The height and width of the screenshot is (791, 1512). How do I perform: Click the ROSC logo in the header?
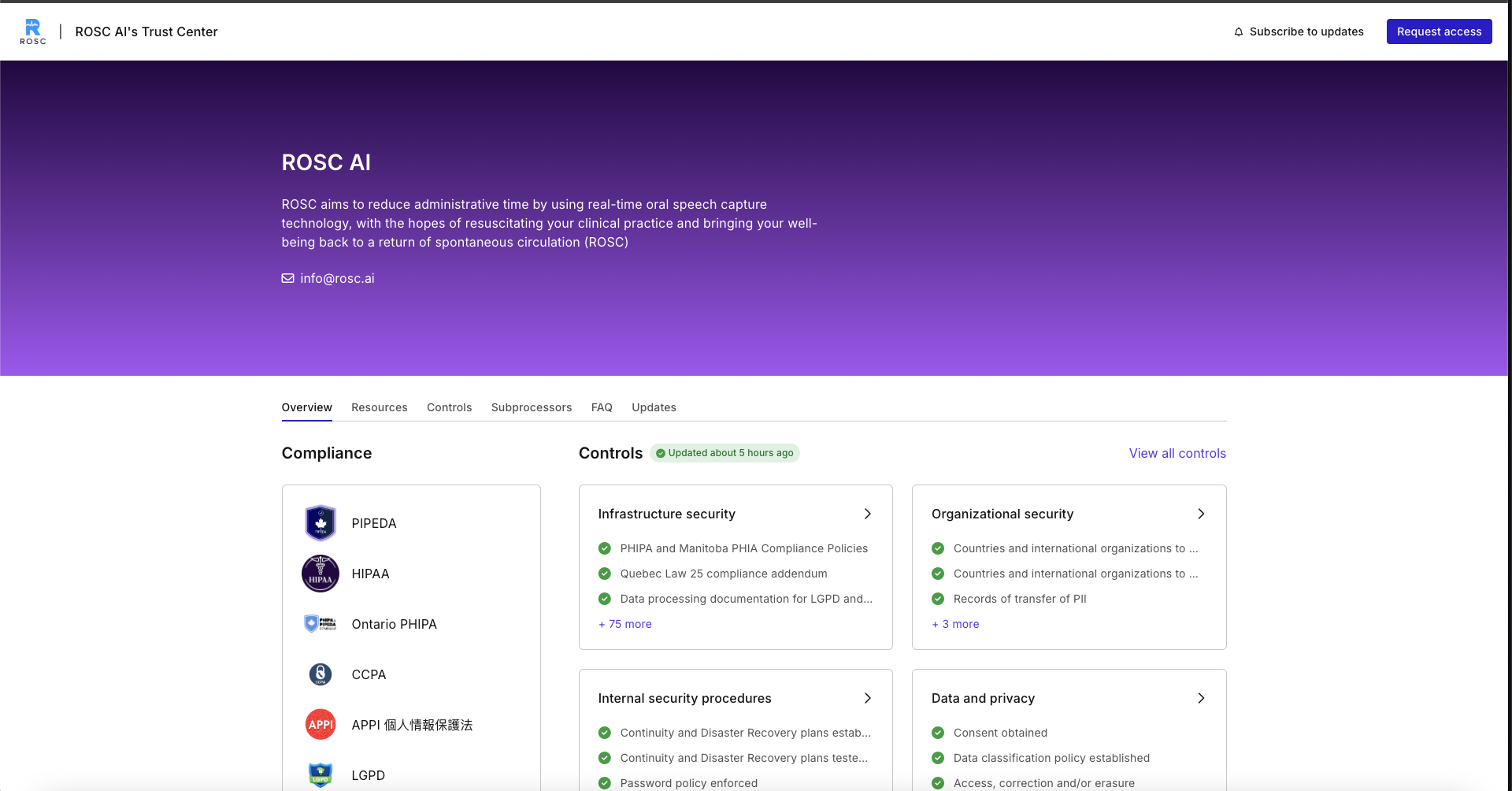[32, 31]
